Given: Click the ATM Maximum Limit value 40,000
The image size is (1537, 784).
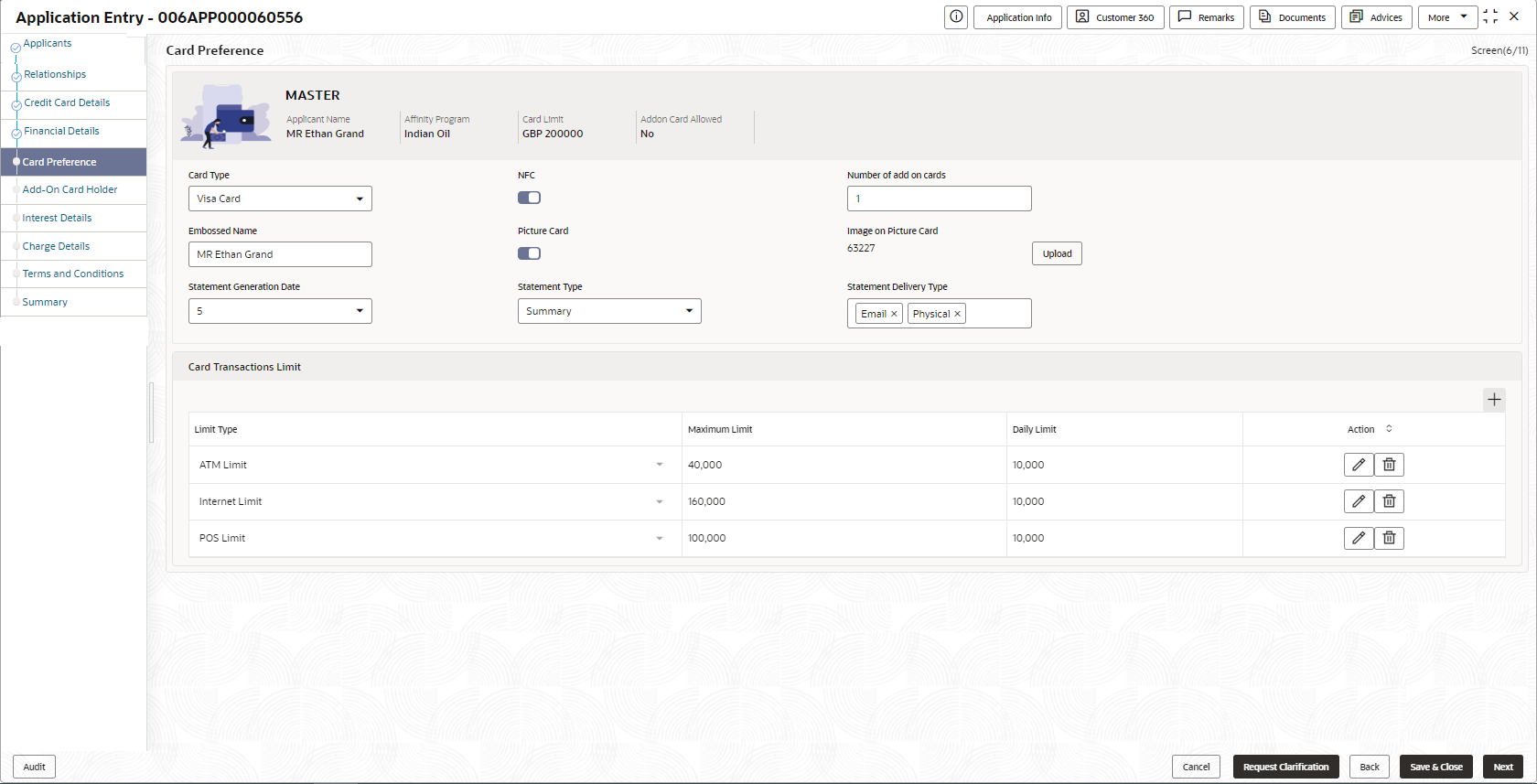Looking at the screenshot, I should 704,465.
